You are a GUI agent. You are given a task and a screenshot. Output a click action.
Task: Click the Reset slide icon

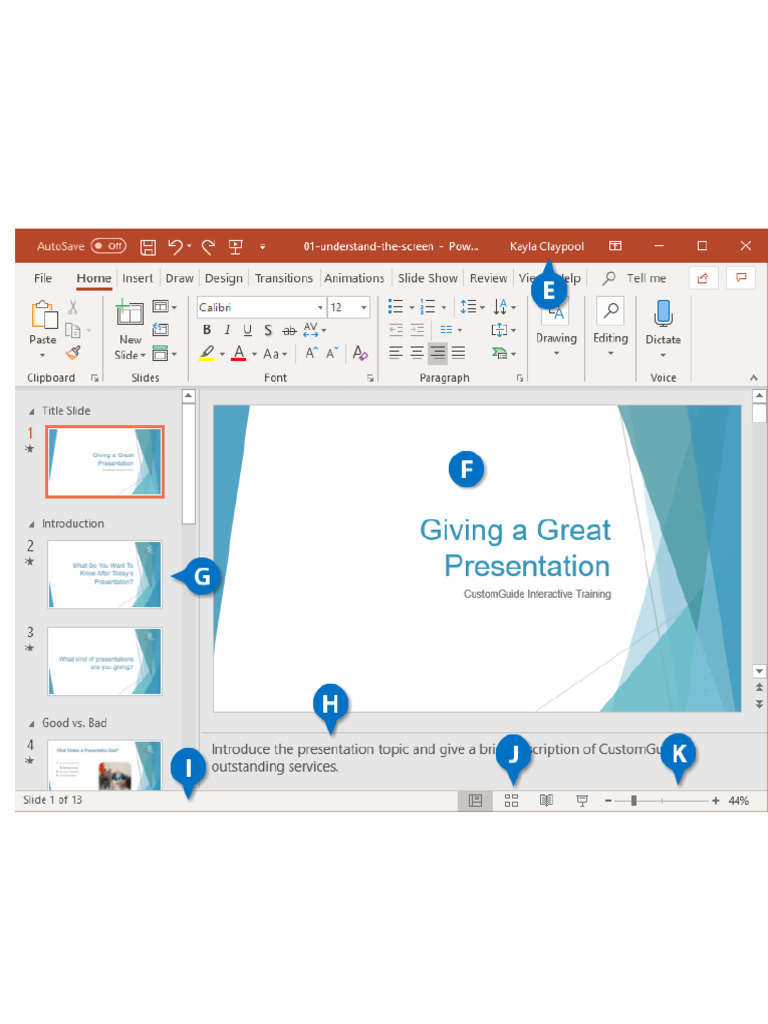coord(161,330)
